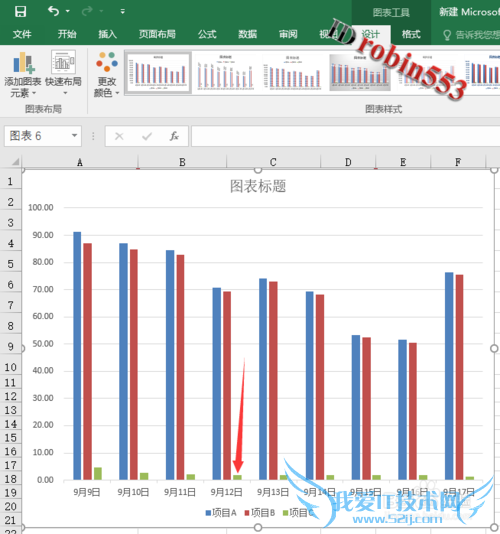
Task: Expand the name box dropdown arrow
Action: (x=74, y=136)
